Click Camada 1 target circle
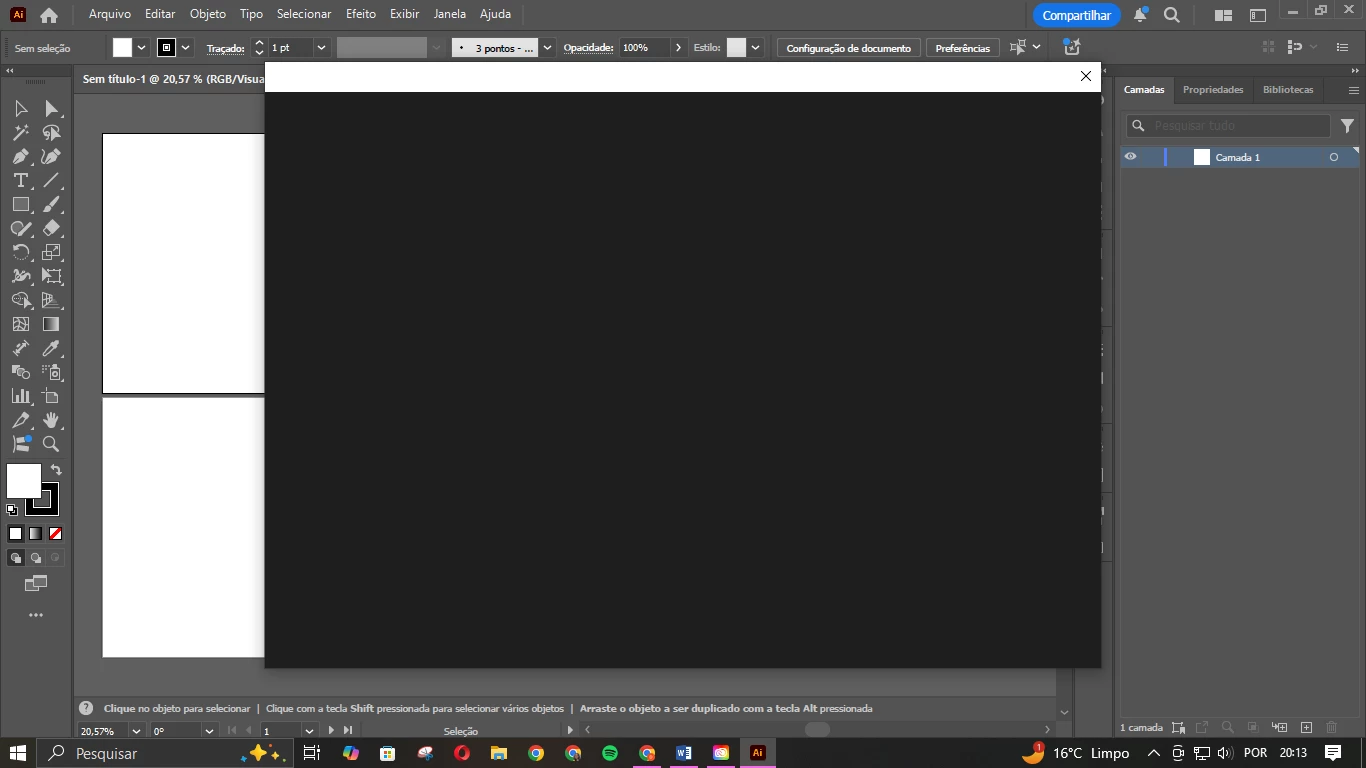Screen dimensions: 1366x768 [x=1333, y=157]
